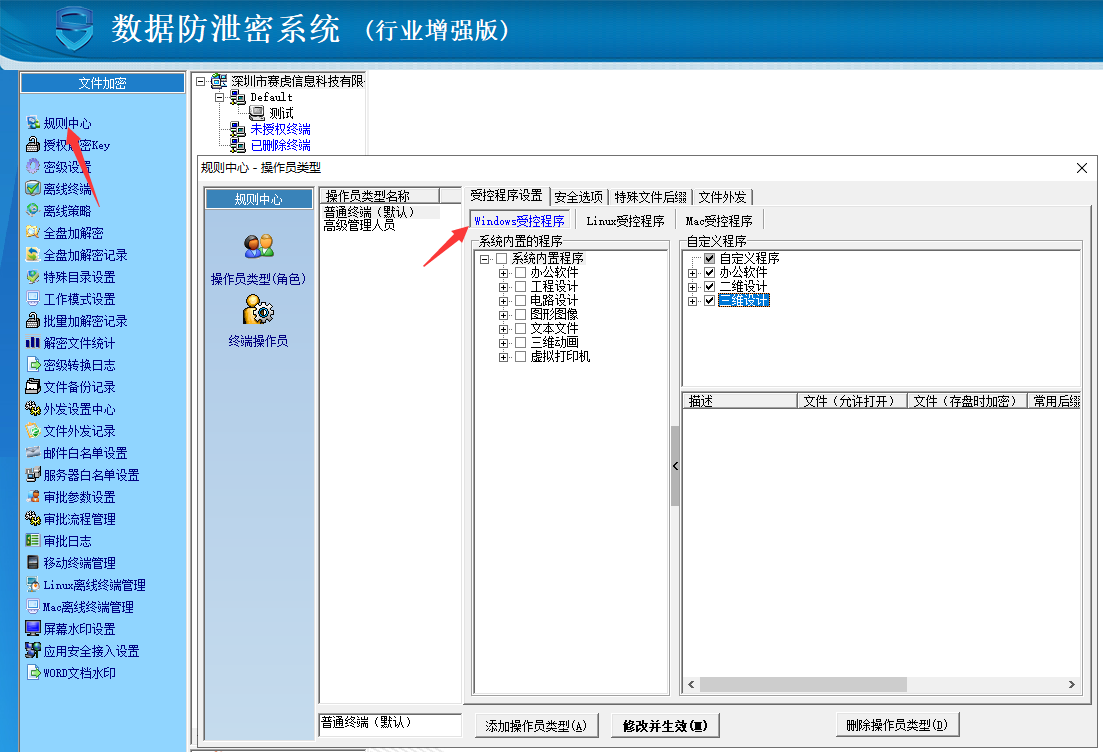Click the 特殊目录设置 icon

click(x=32, y=276)
